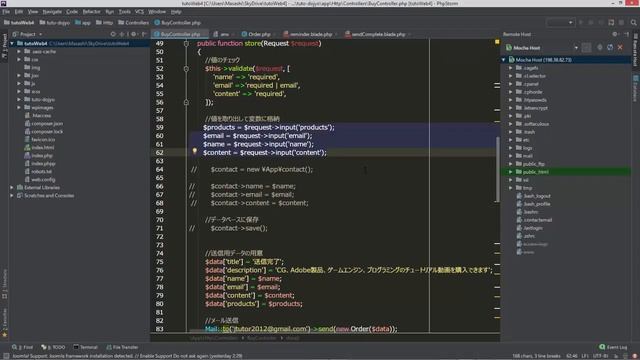Image resolution: width=640 pixels, height=360 pixels.
Task: Open the Find tool window
Action: click(x=22, y=347)
